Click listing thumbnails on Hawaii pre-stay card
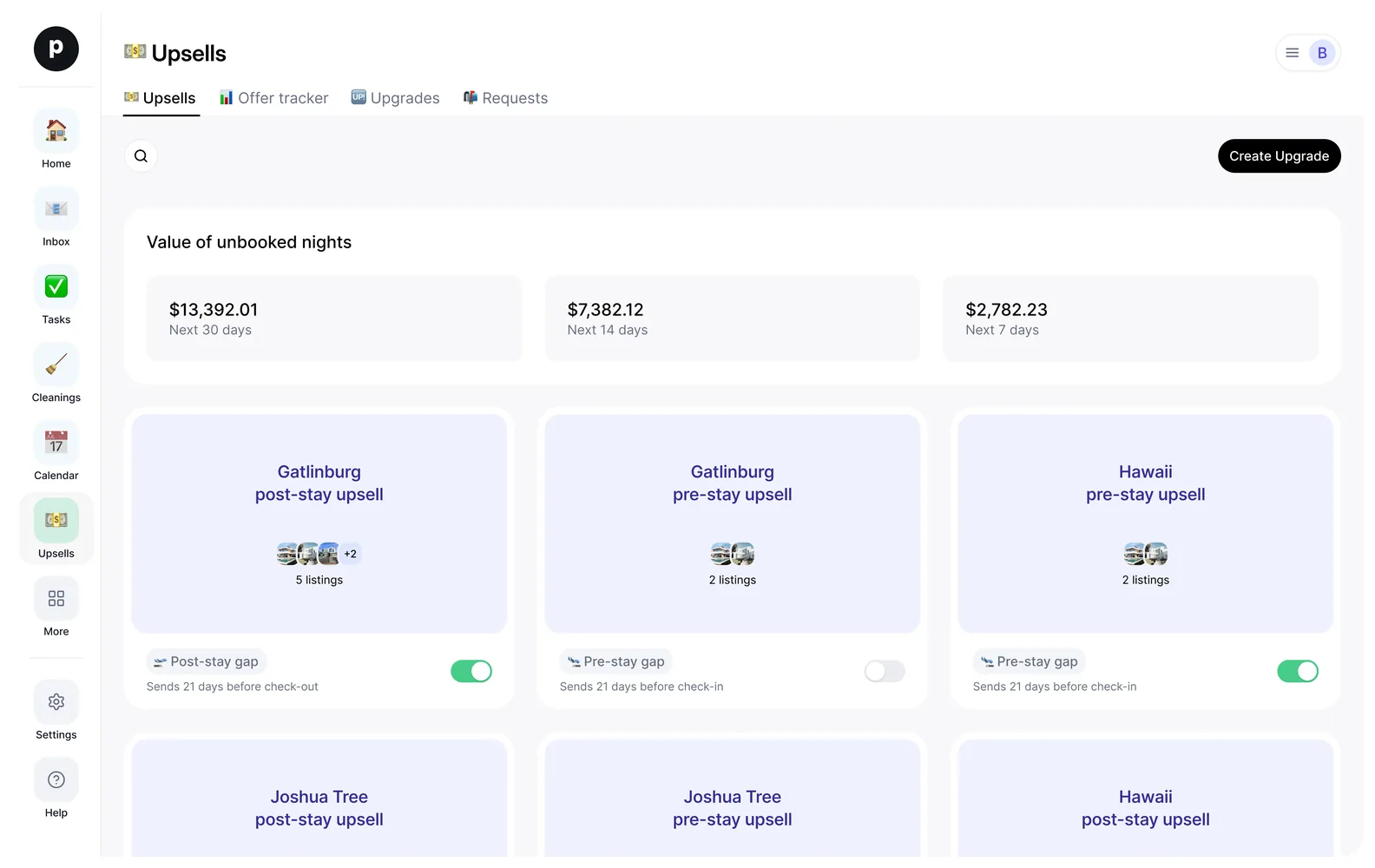 click(1146, 554)
